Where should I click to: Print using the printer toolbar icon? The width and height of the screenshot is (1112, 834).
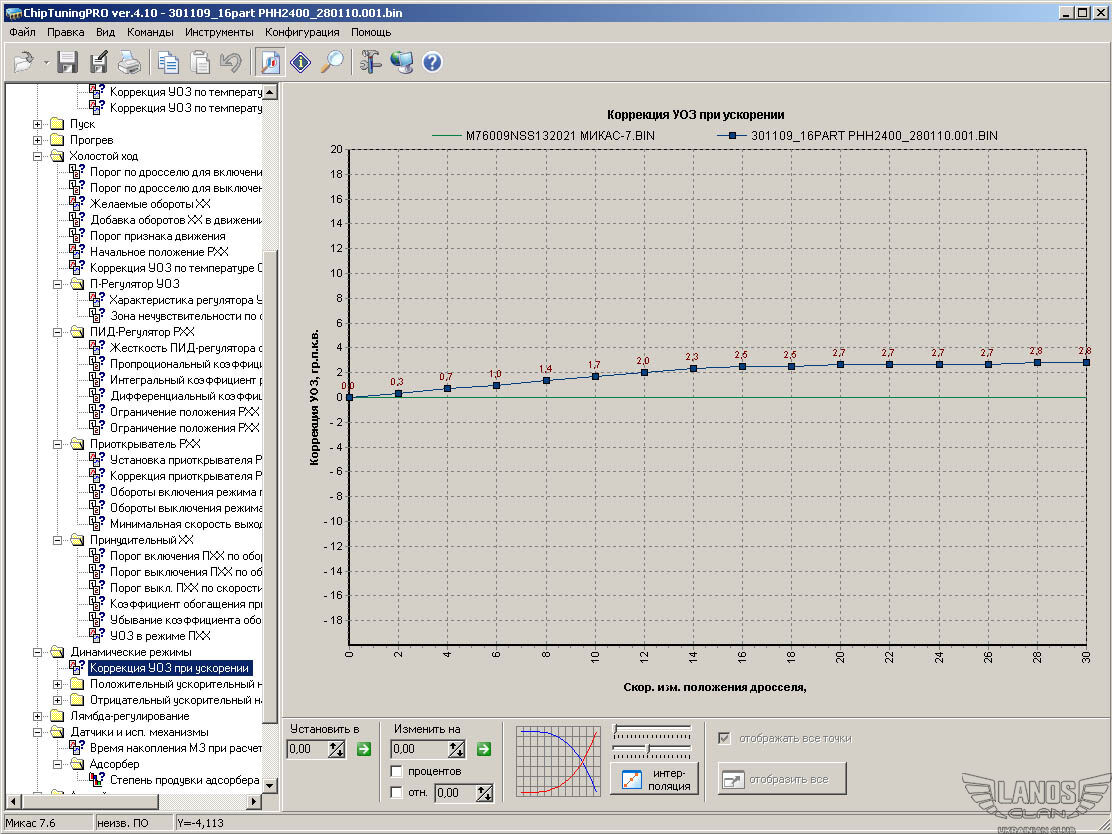click(x=129, y=62)
